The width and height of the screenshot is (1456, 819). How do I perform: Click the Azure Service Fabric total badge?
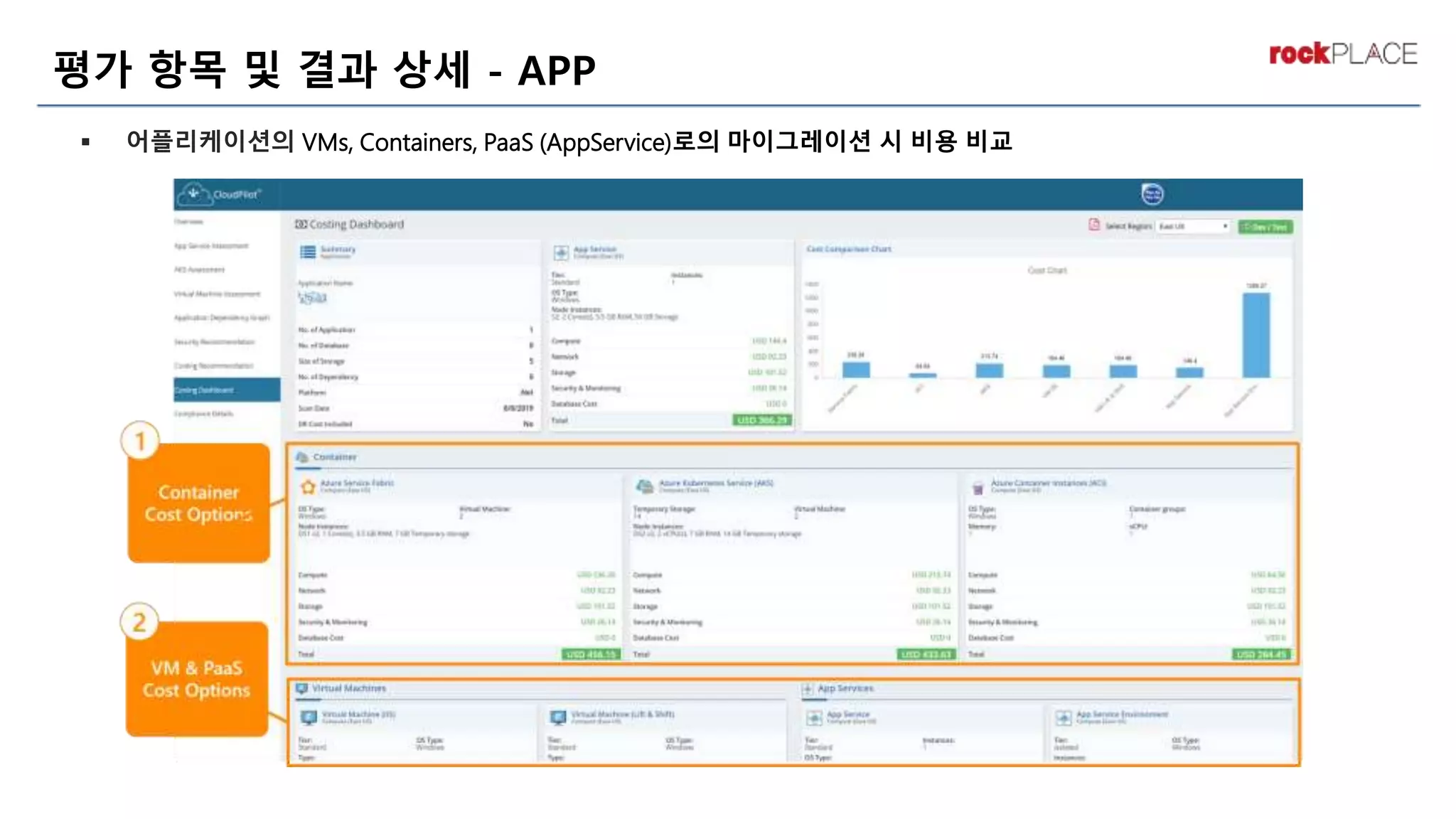pyautogui.click(x=590, y=654)
